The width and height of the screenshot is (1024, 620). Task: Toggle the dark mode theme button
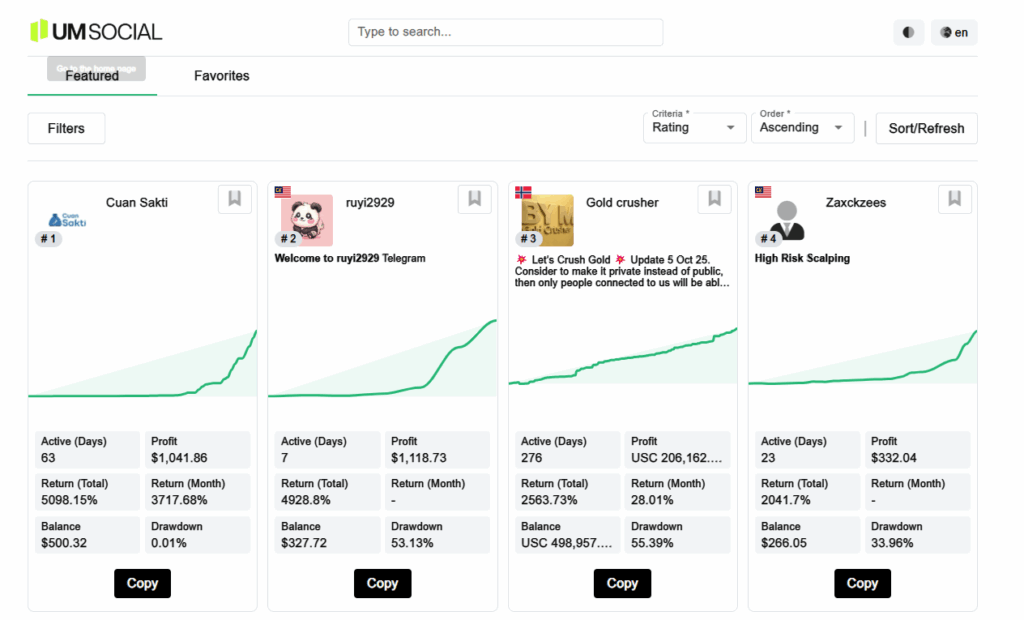click(908, 32)
